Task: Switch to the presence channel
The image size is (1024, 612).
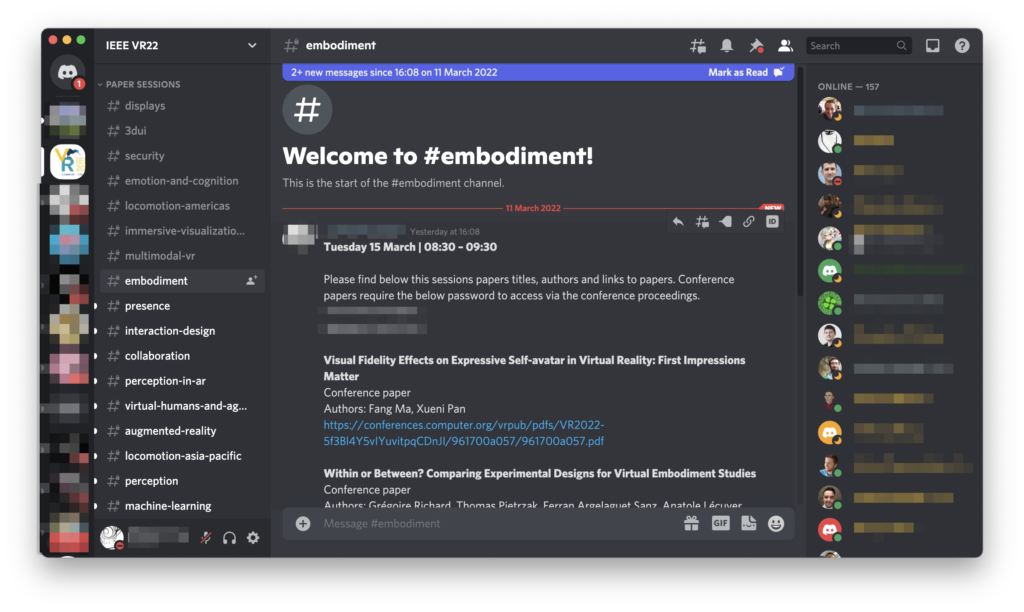Action: 147,306
